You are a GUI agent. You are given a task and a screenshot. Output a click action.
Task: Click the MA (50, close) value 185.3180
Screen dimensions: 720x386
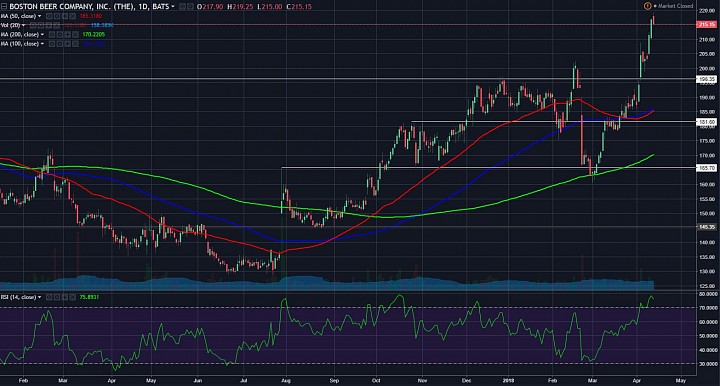[x=91, y=16]
